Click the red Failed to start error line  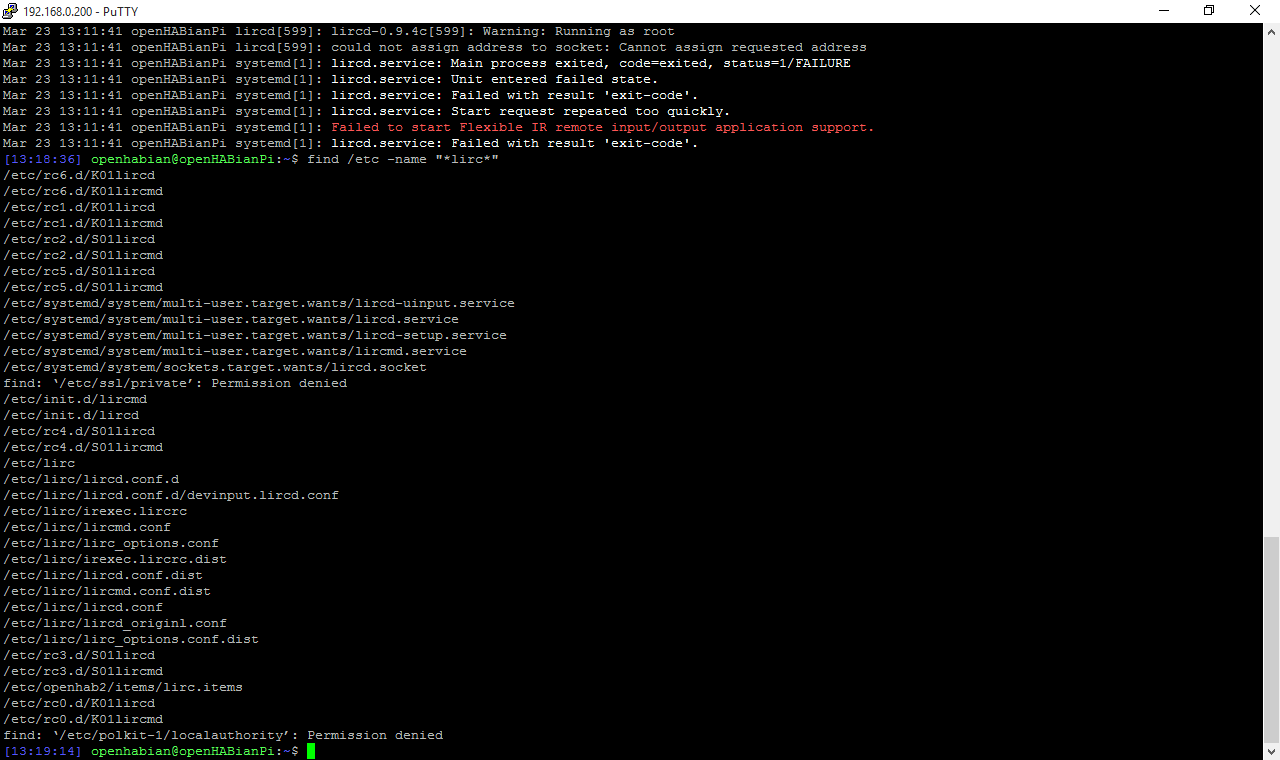click(x=600, y=126)
